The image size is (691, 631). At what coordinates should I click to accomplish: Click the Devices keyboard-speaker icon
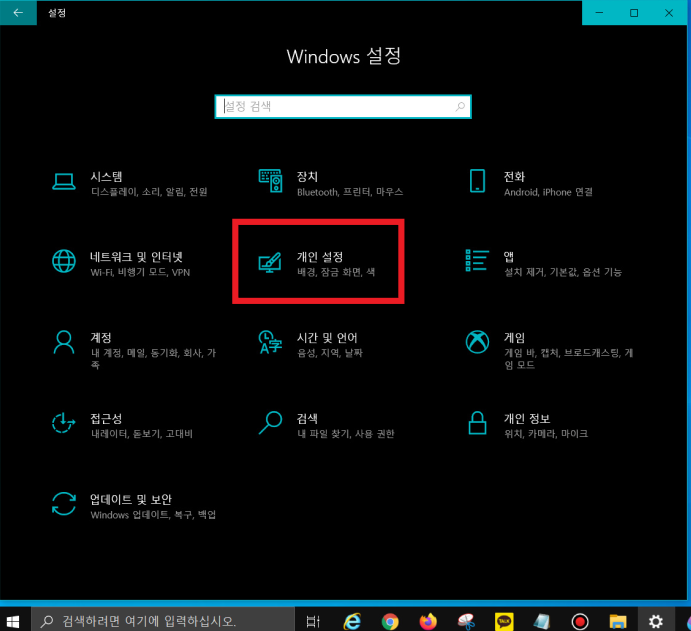tap(270, 181)
